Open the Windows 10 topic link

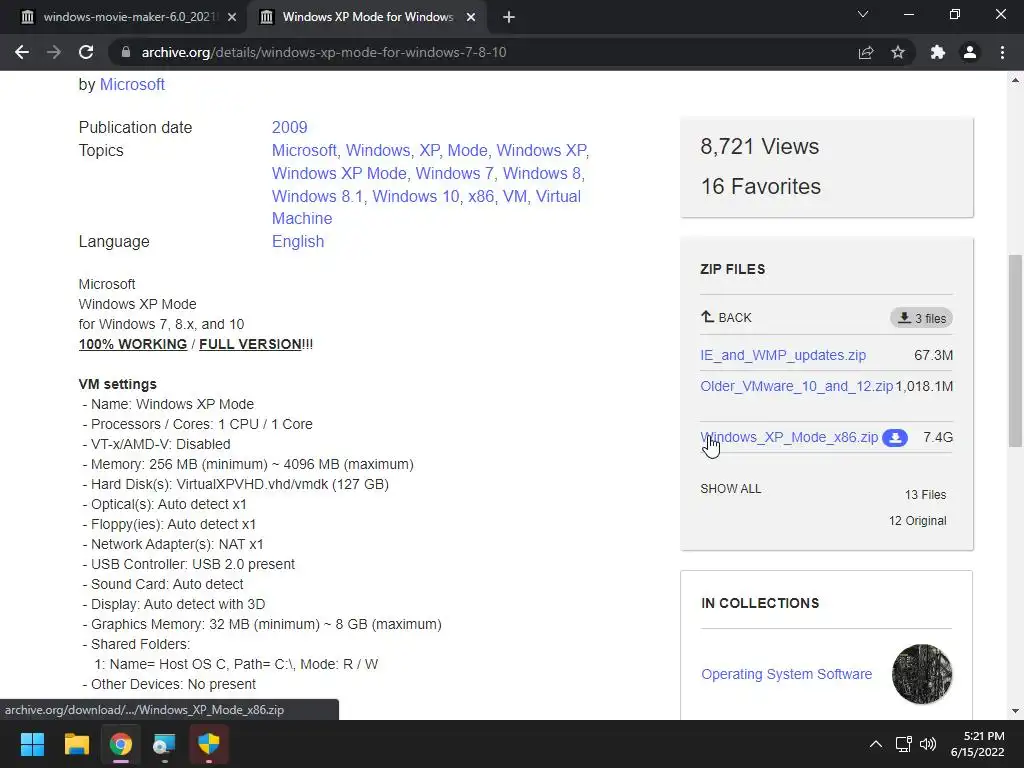[415, 196]
